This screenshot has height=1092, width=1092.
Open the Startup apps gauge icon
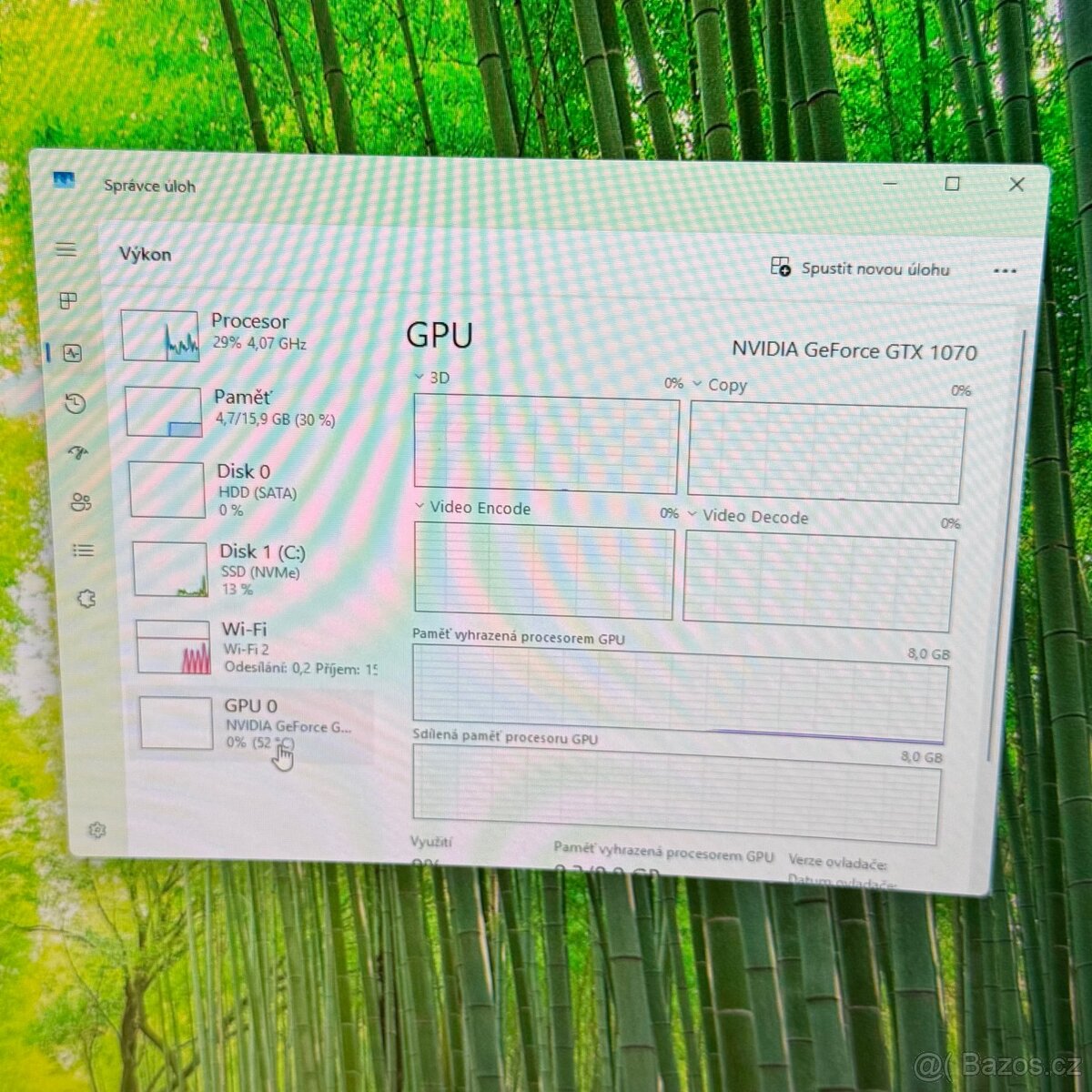(79, 452)
